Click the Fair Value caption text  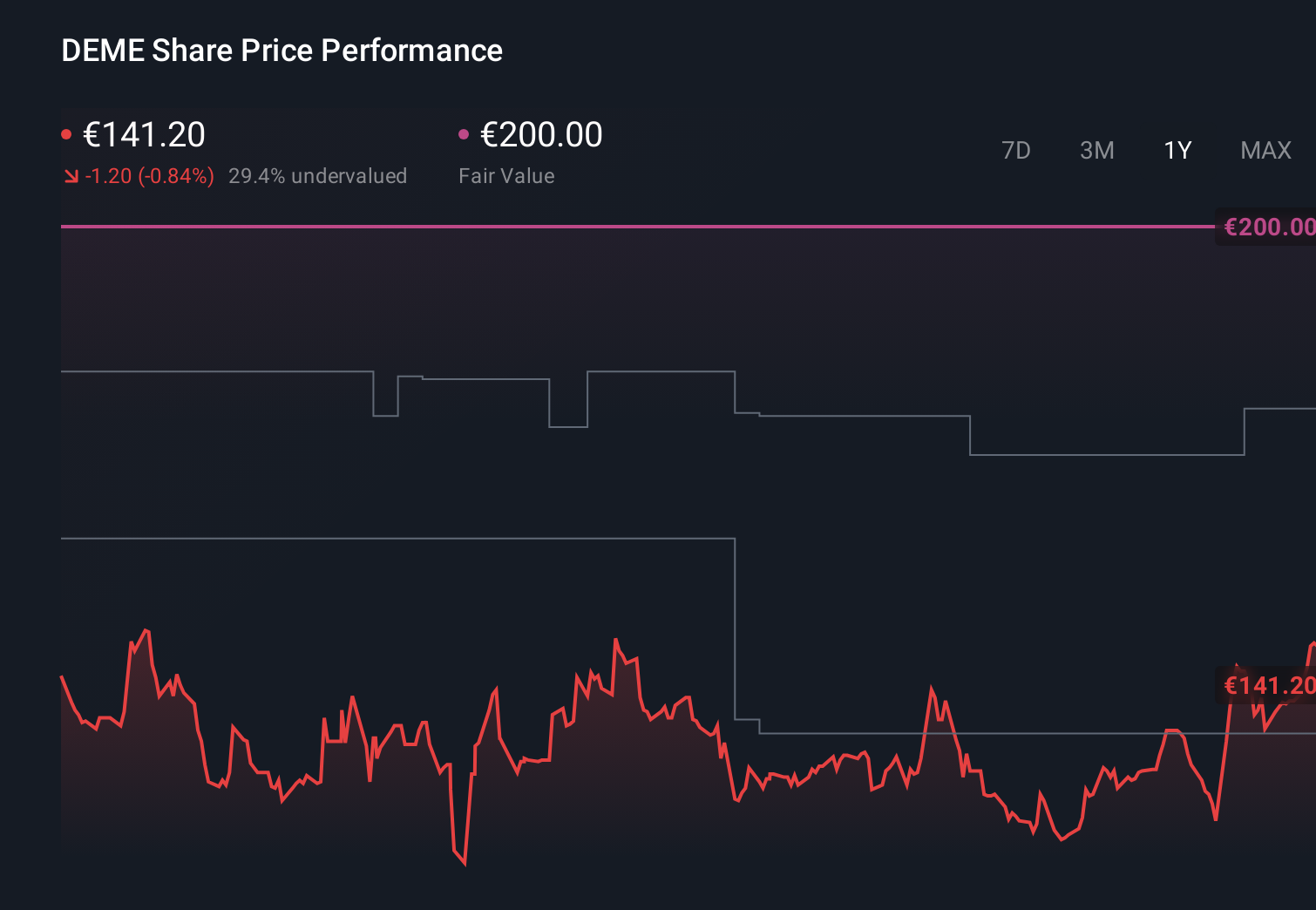(506, 176)
